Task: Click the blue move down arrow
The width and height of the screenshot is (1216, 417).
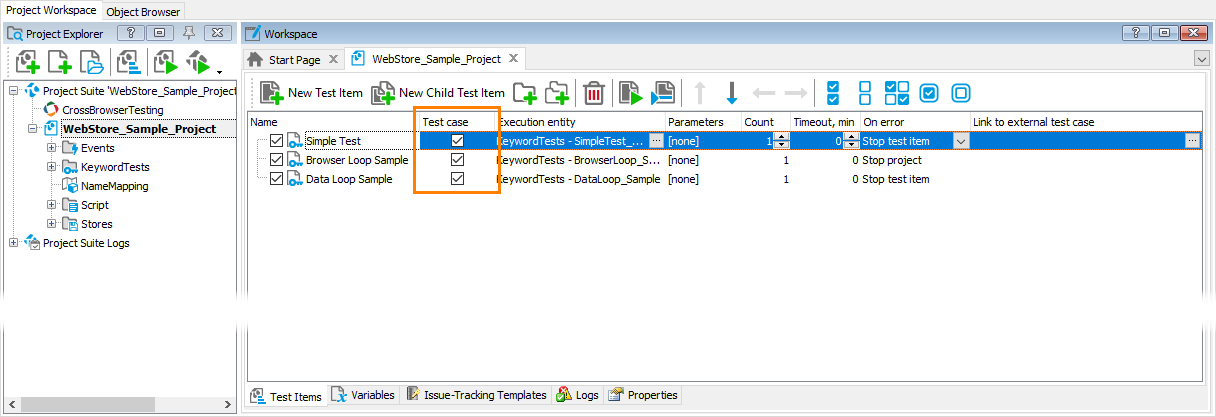Action: tap(731, 93)
